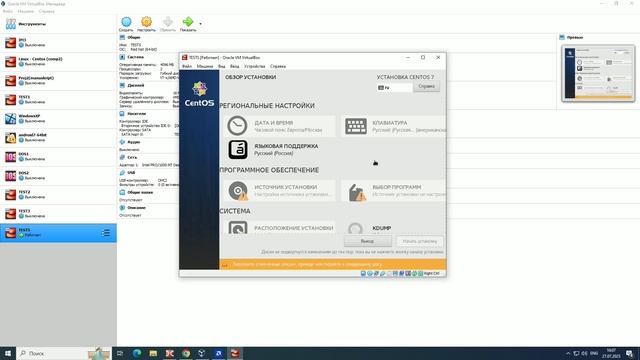Open РАСПОЛОЖЕНИЕ УСТАНОВКИ disk icon
The width and height of the screenshot is (640, 360).
[238, 227]
